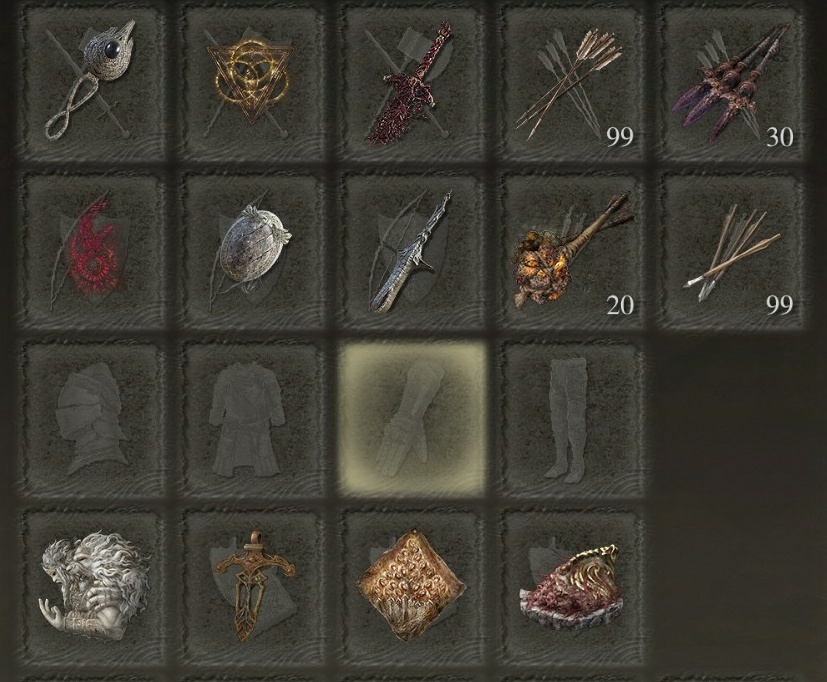Viewport: 827px width, 682px height.
Task: Select the purple-tipped bolts slot showing 30
Action: pos(733,83)
